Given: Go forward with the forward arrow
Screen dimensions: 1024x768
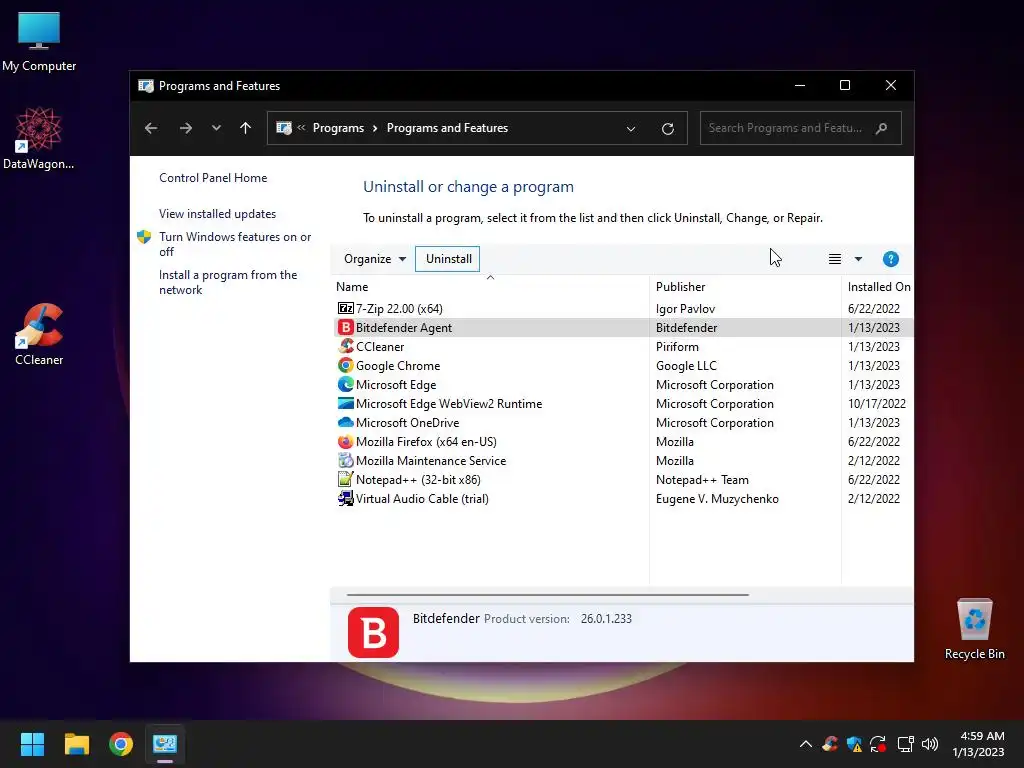Looking at the screenshot, I should point(185,128).
